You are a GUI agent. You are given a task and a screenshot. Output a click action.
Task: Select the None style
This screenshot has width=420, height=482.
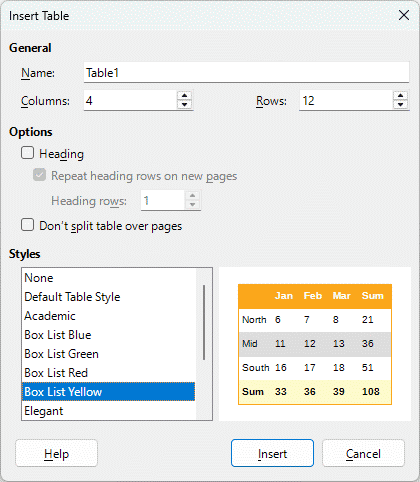pos(109,278)
